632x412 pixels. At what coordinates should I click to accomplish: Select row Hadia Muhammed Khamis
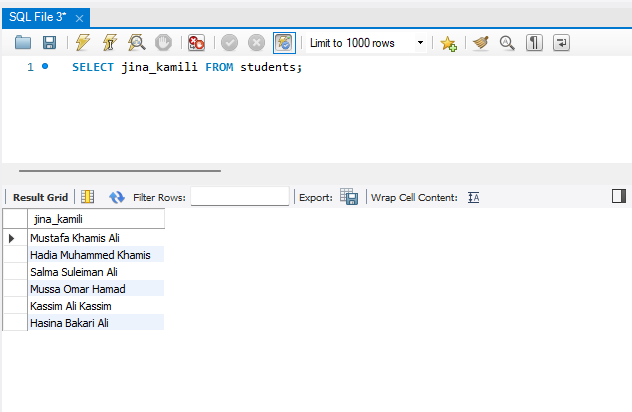(x=96, y=255)
